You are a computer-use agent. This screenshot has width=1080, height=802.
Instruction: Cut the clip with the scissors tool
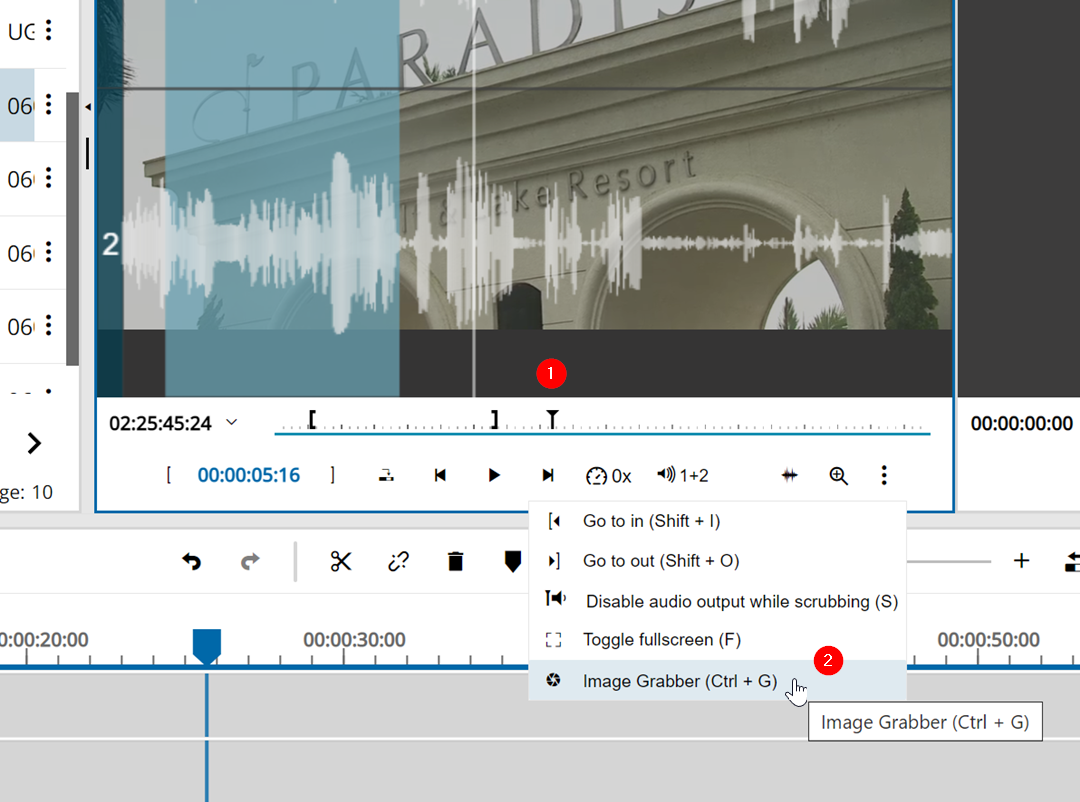(341, 561)
